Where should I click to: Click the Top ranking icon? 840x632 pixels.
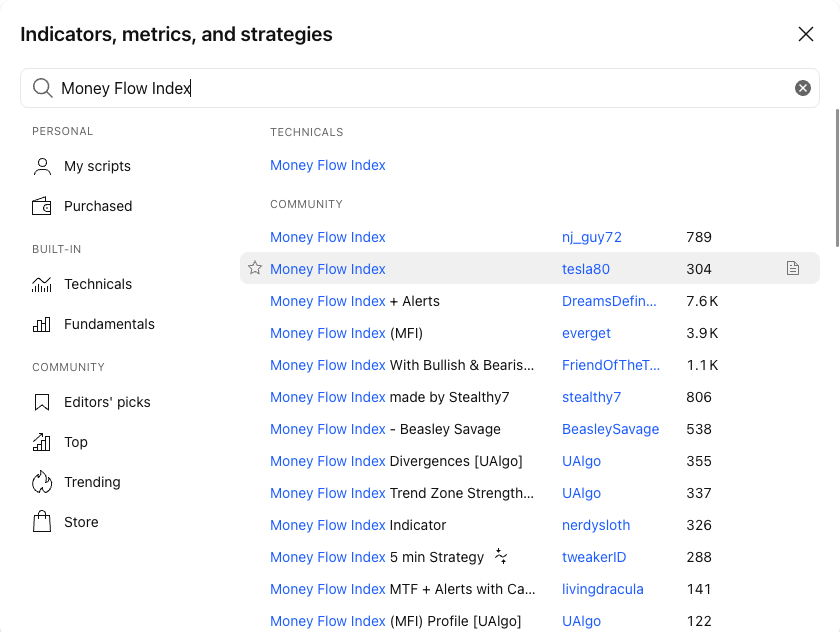(42, 442)
